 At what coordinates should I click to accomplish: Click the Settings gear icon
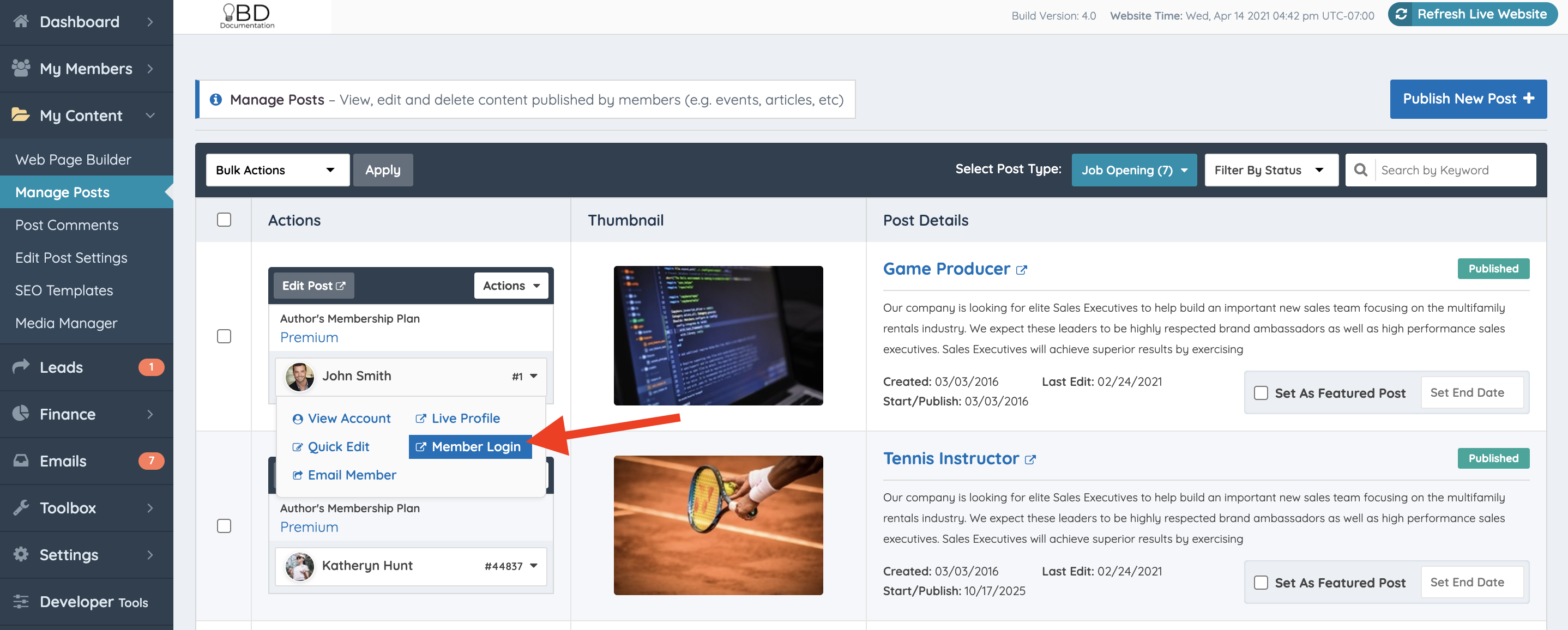click(20, 554)
